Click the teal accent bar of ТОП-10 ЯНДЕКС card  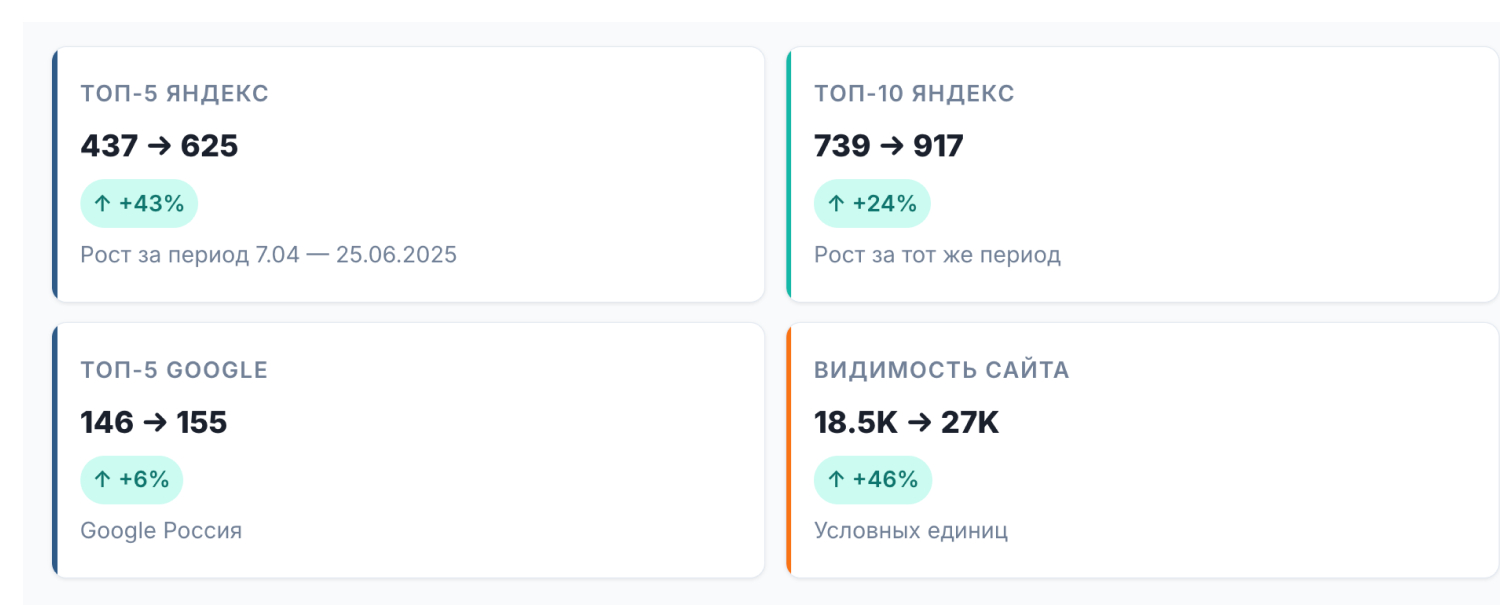789,174
